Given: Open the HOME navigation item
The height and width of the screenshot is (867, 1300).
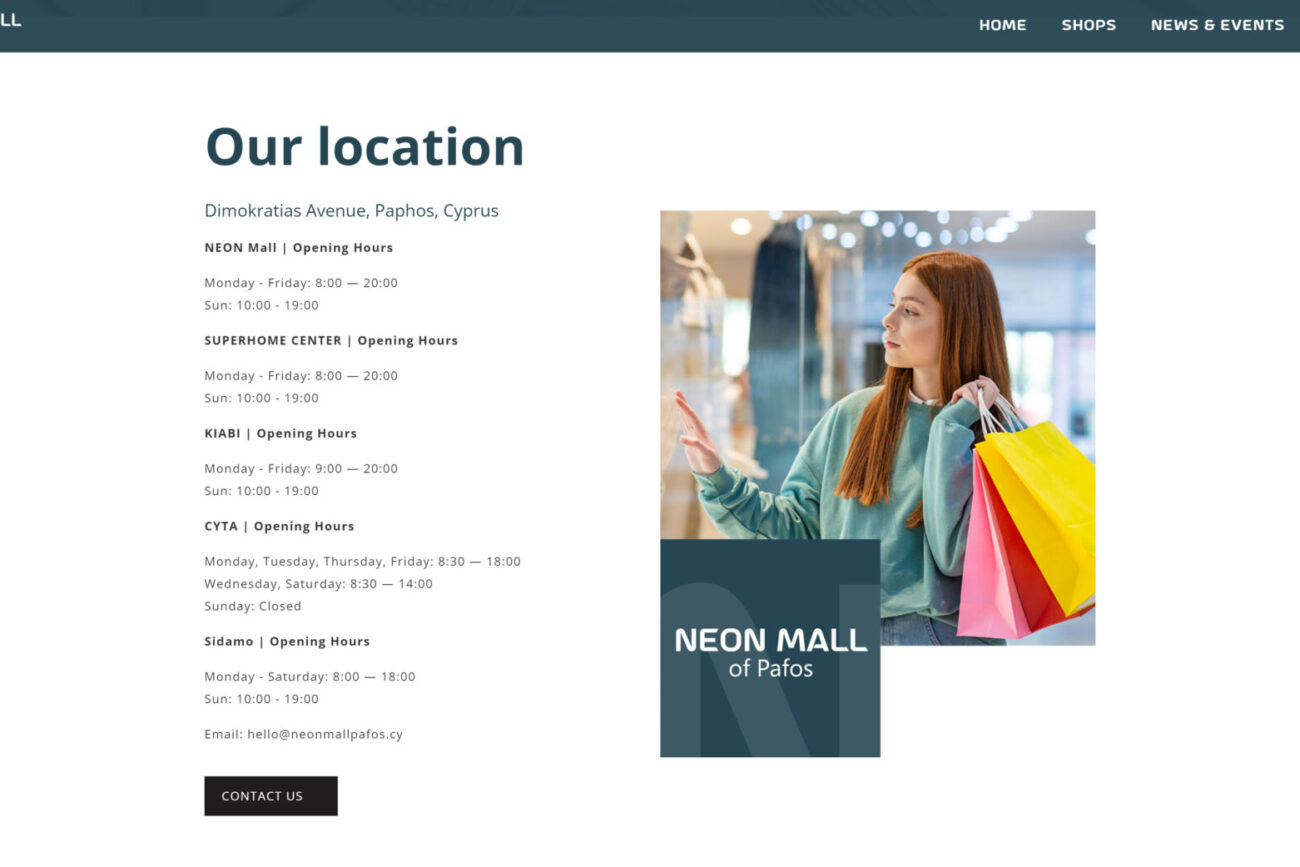Looking at the screenshot, I should [1002, 25].
